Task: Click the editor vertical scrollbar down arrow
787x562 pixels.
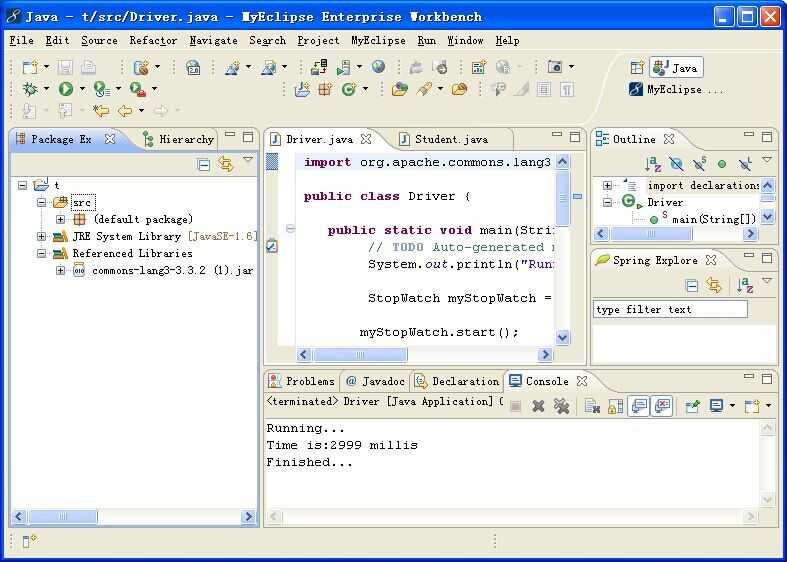Action: 562,337
